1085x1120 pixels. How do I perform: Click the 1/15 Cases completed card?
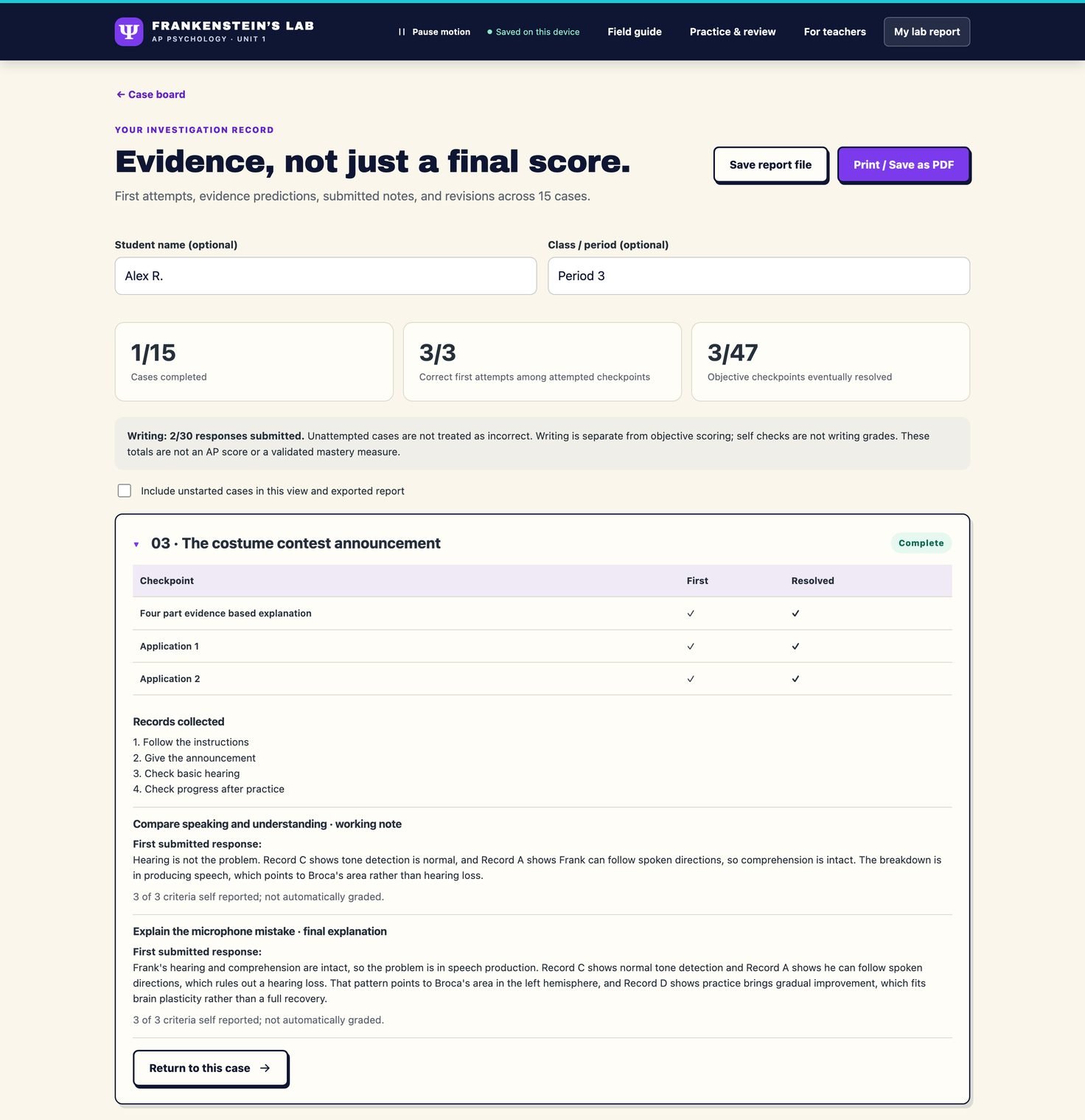[x=254, y=362]
